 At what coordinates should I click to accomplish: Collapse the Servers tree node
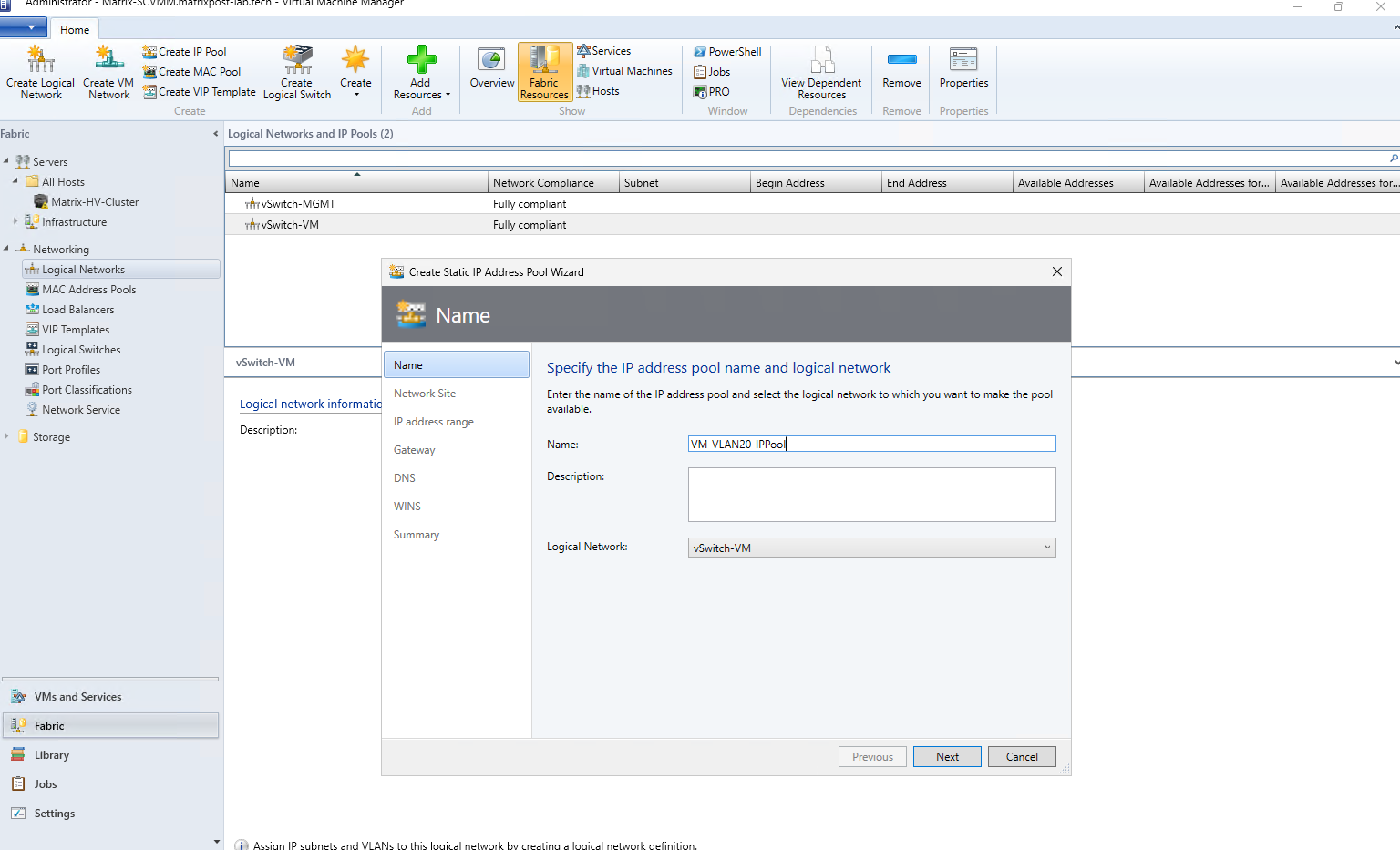coord(6,161)
